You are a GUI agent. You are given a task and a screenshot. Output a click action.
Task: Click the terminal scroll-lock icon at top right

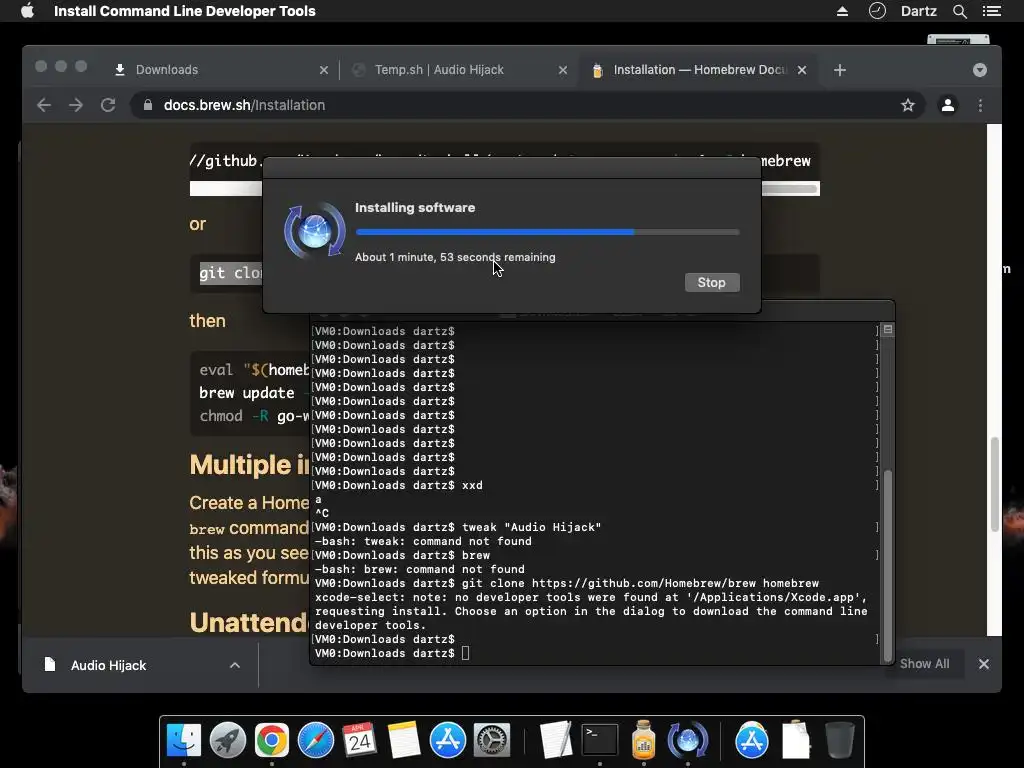888,330
